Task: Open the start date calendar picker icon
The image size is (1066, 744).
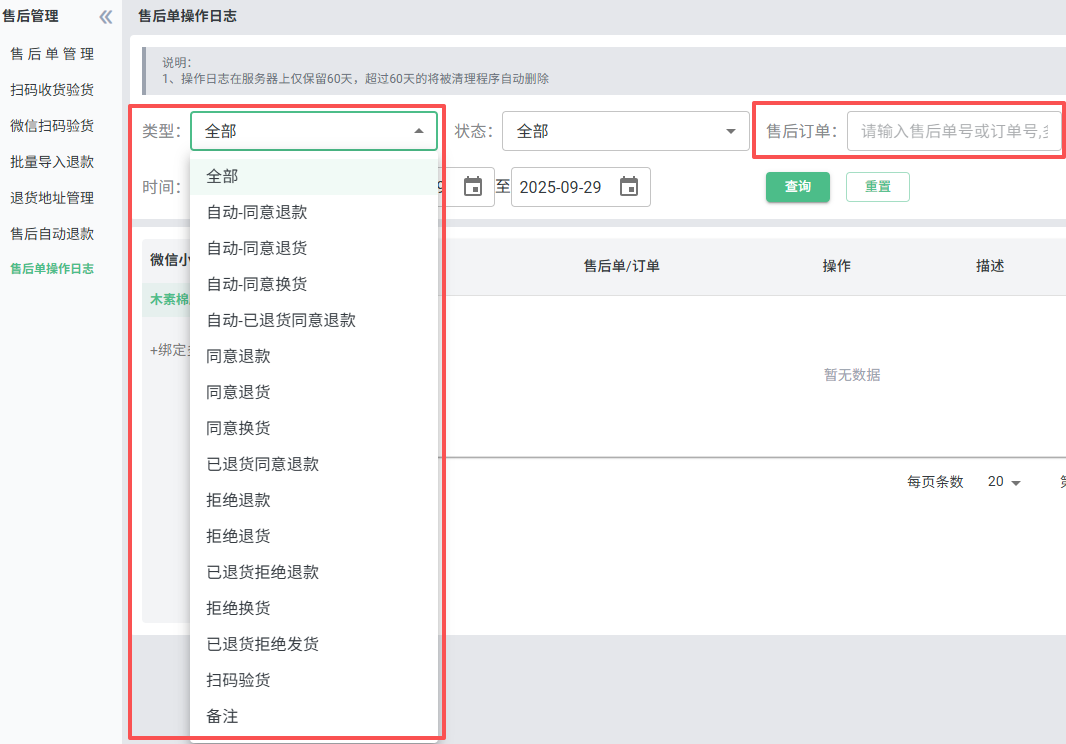Action: point(473,187)
